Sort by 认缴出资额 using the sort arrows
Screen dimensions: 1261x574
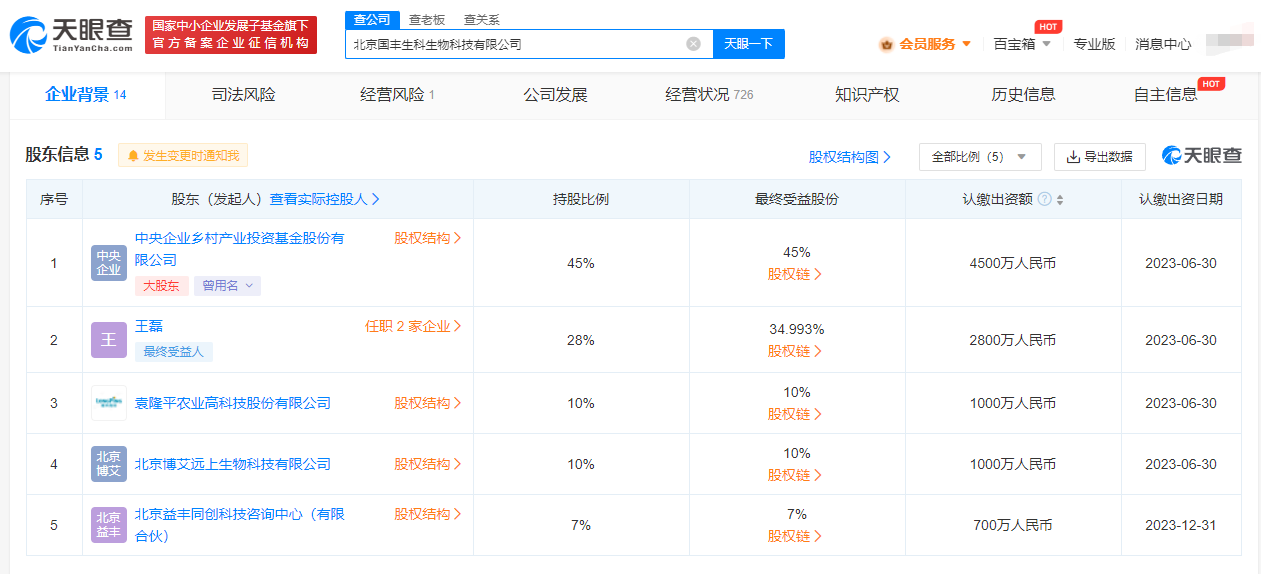[x=1060, y=200]
